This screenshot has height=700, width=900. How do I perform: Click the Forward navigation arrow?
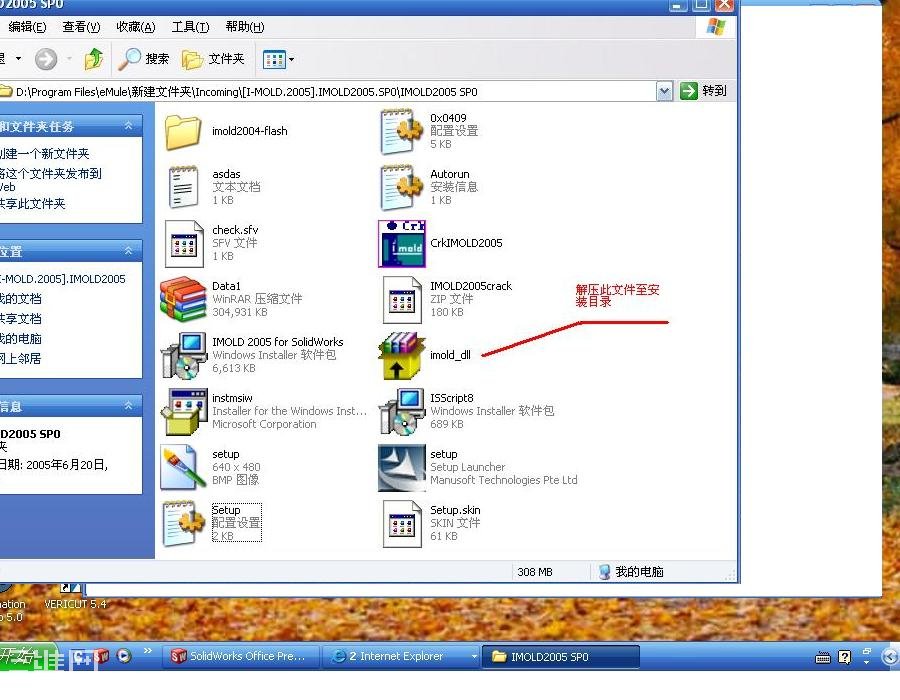click(46, 59)
